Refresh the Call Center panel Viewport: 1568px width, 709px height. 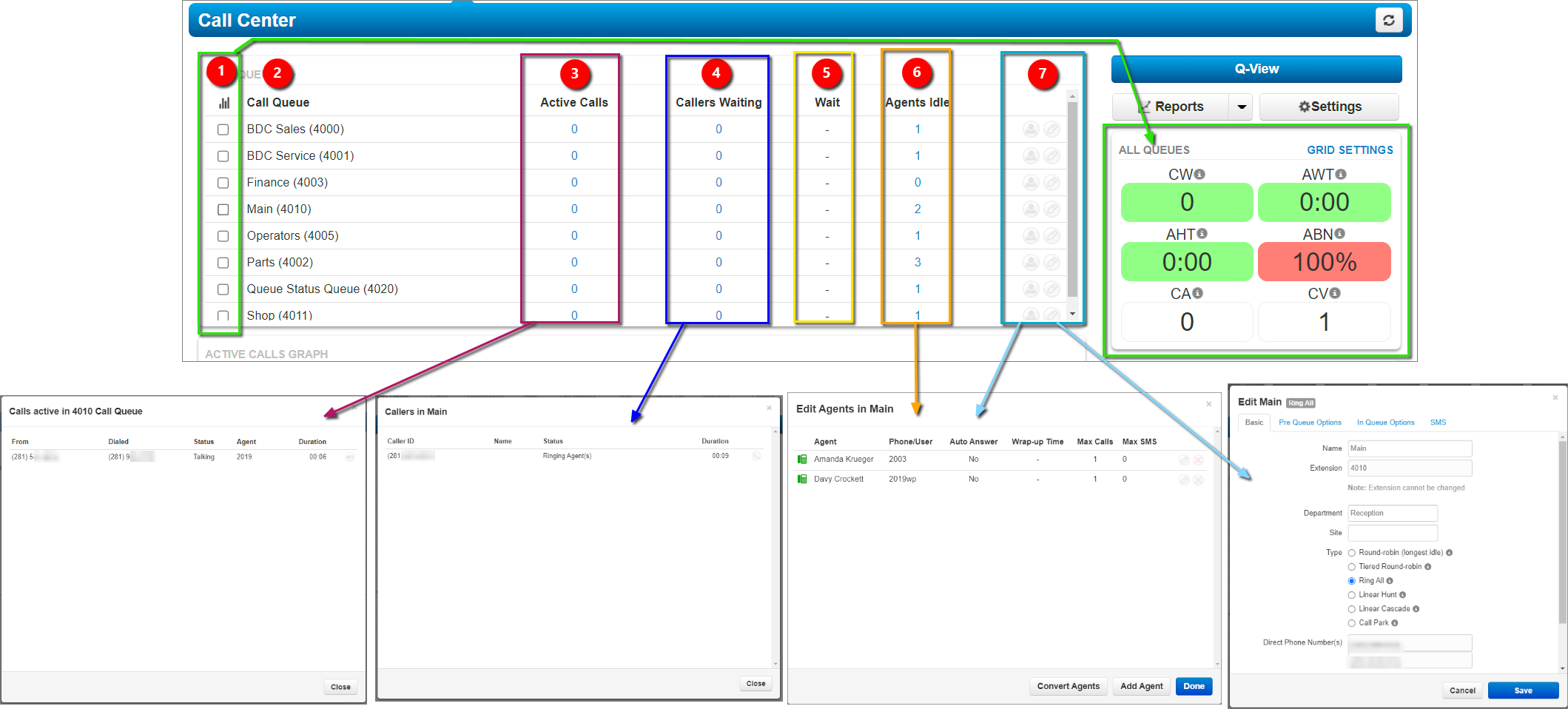(x=1388, y=20)
